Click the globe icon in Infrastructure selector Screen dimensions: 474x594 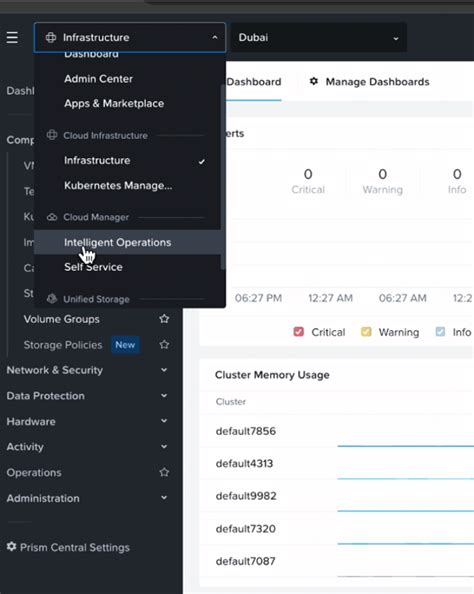click(51, 38)
